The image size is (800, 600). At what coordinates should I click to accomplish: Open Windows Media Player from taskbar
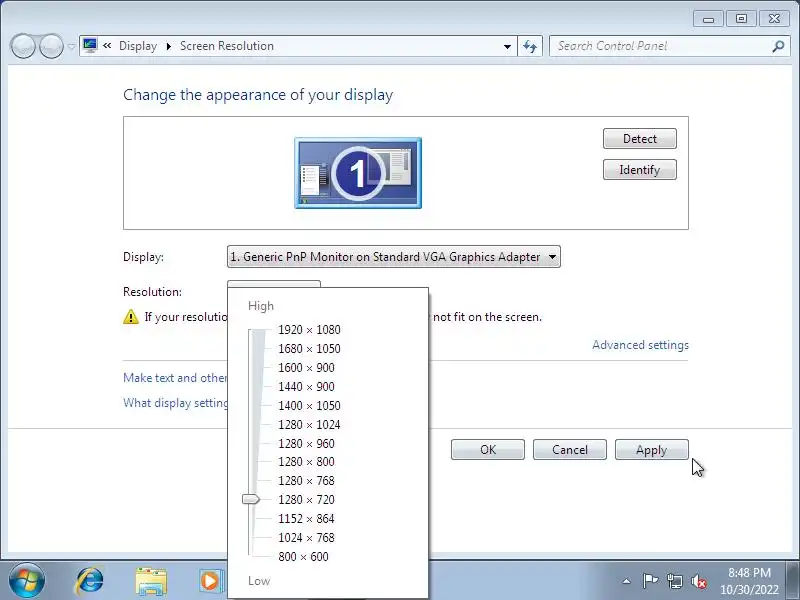(x=210, y=581)
